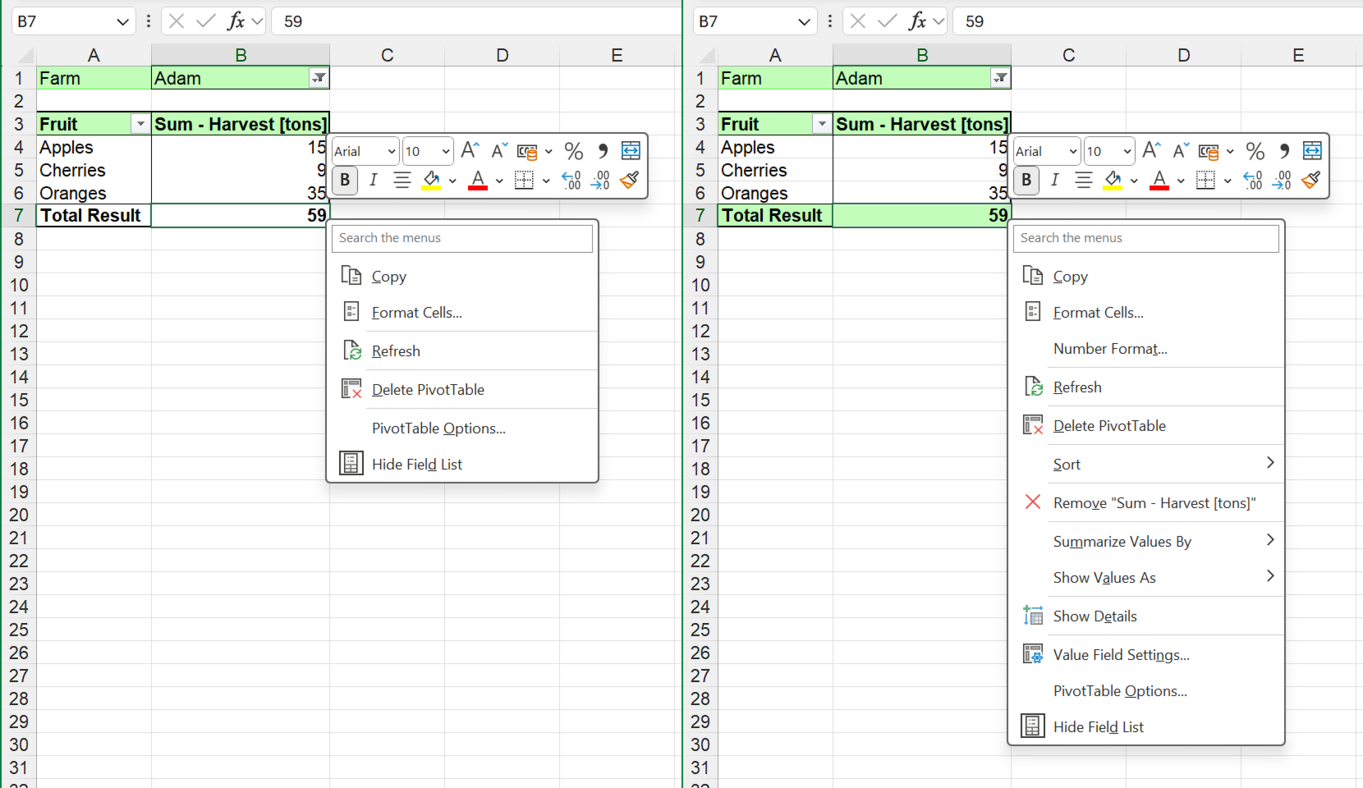Viewport: 1363px width, 788px height.
Task: Choose Delete PivotTable in left context menu
Action: pyautogui.click(x=428, y=390)
